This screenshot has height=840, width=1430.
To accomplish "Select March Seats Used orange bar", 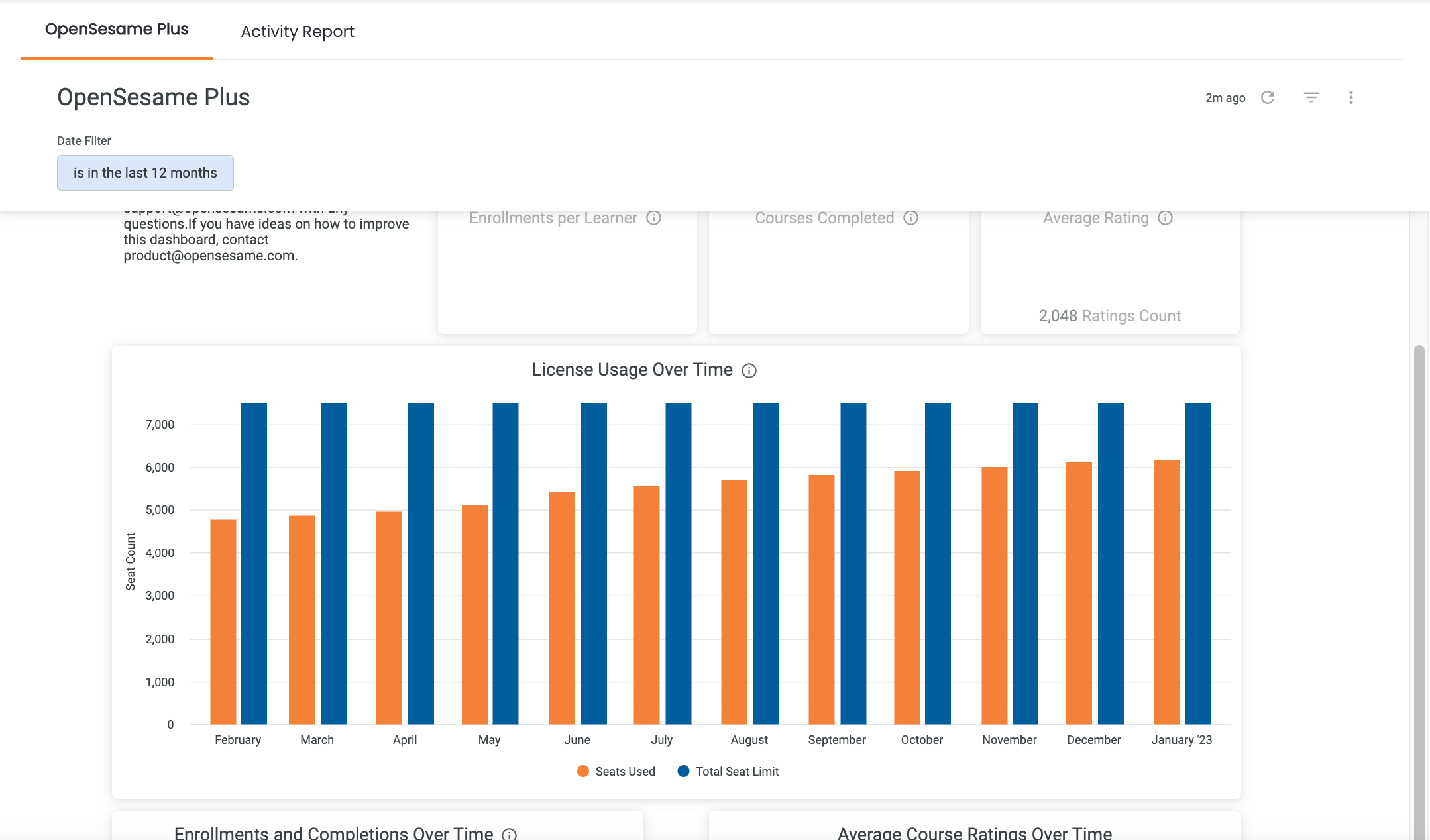I will point(302,619).
